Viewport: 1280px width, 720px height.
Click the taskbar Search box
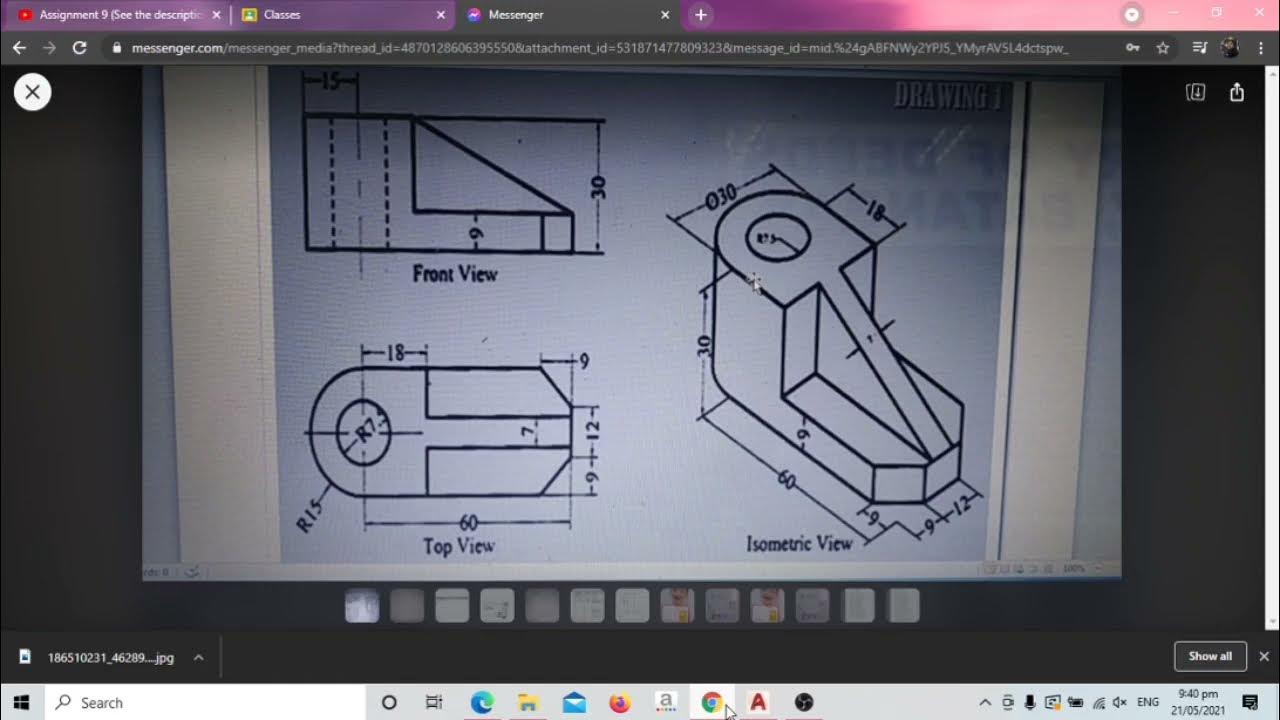205,703
